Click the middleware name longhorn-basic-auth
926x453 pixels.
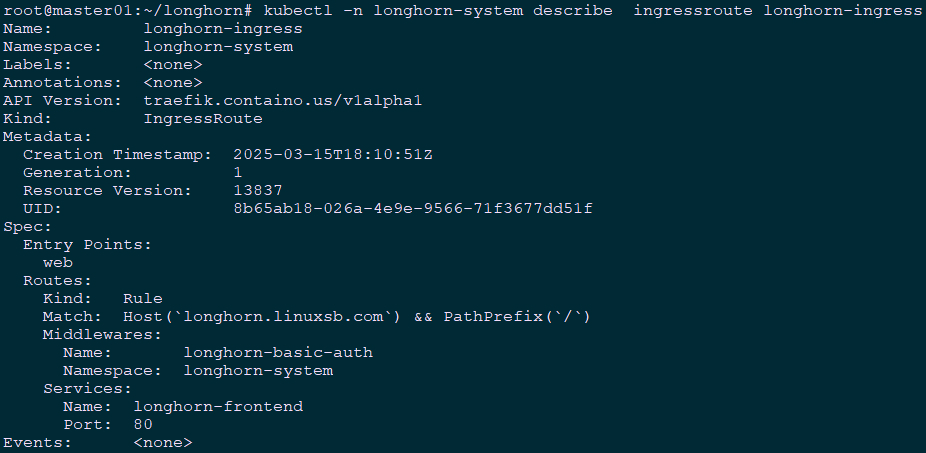pyautogui.click(x=278, y=353)
